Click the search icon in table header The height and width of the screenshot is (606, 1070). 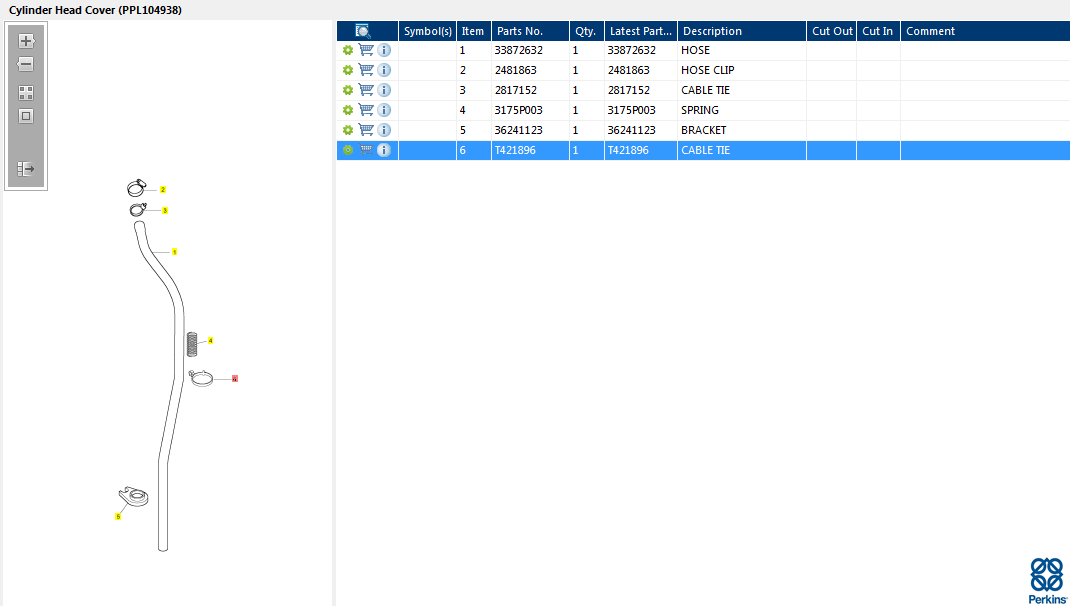(363, 31)
